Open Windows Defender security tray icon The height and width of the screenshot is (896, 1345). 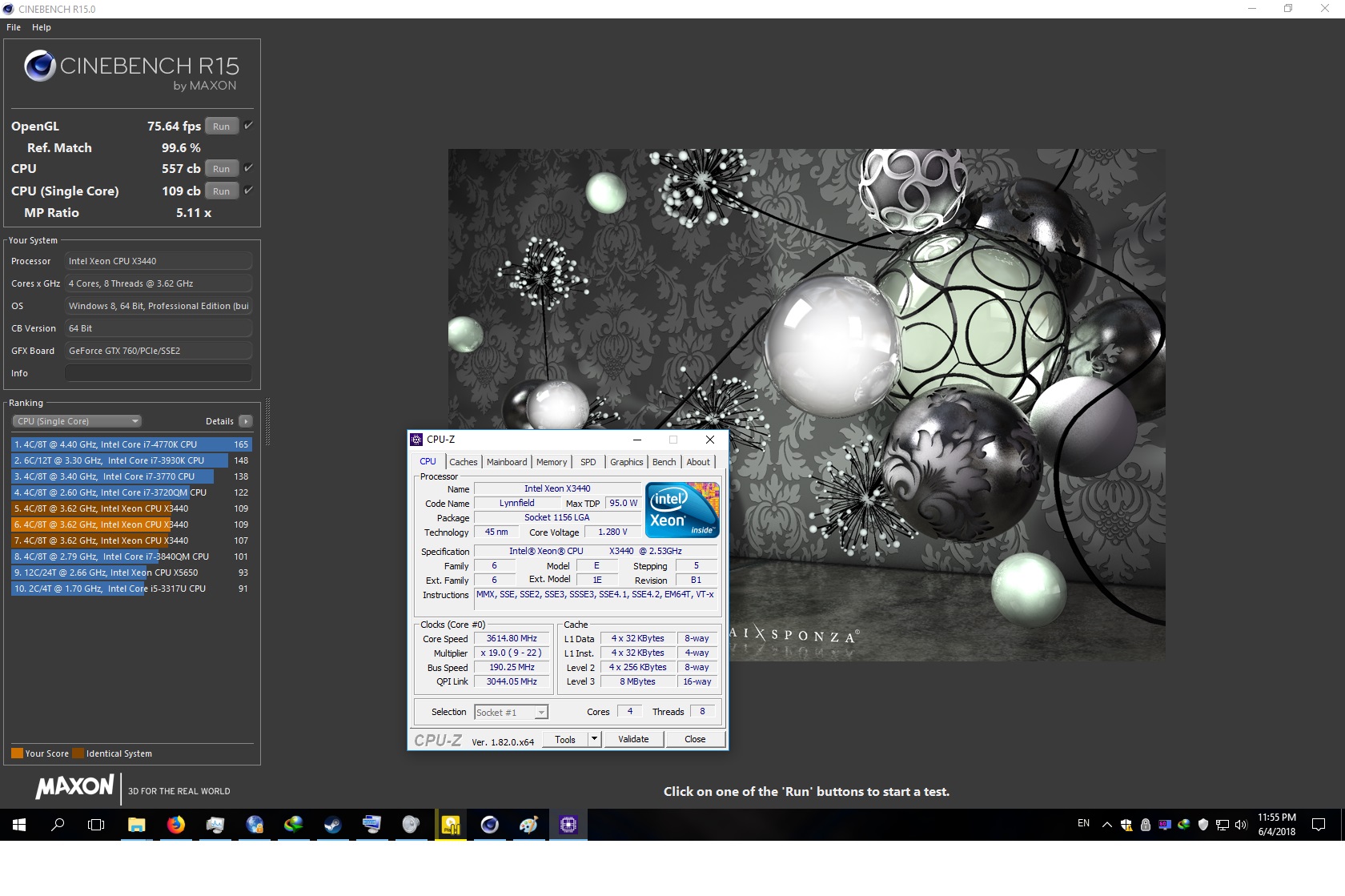coord(1203,825)
